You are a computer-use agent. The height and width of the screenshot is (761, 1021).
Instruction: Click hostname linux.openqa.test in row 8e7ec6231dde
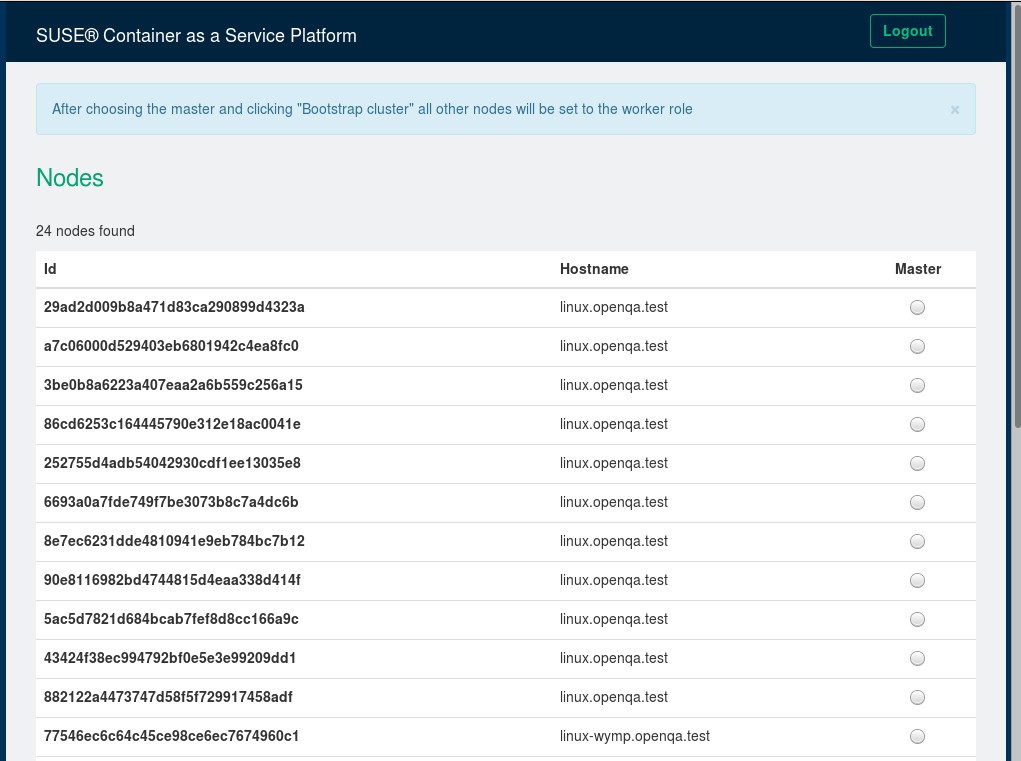614,542
